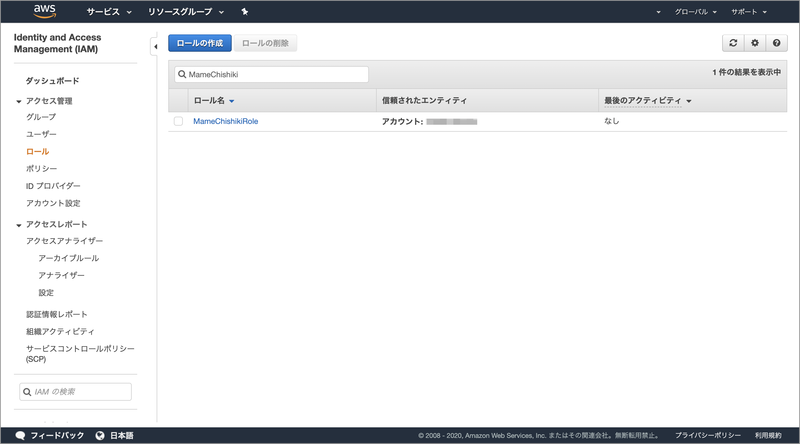Open ユーザー in sidebar

41,134
